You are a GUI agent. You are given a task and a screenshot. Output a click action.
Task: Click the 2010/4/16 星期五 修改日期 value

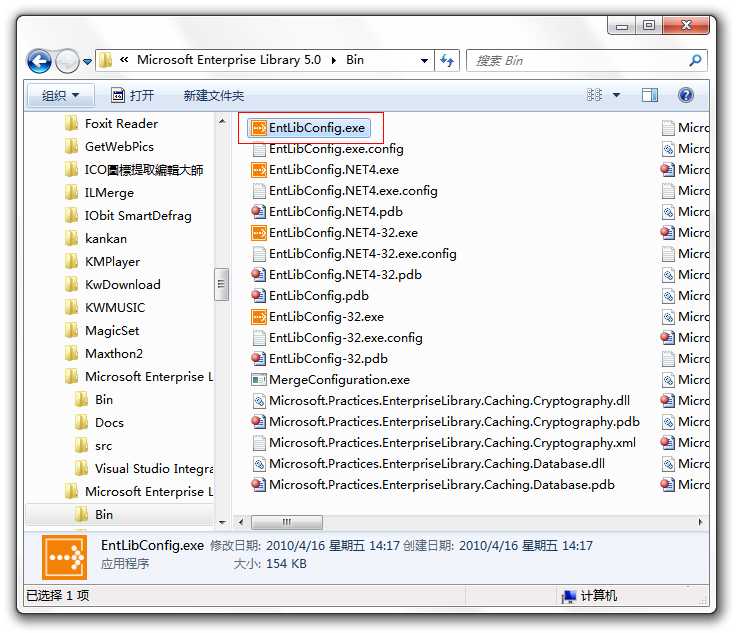332,546
